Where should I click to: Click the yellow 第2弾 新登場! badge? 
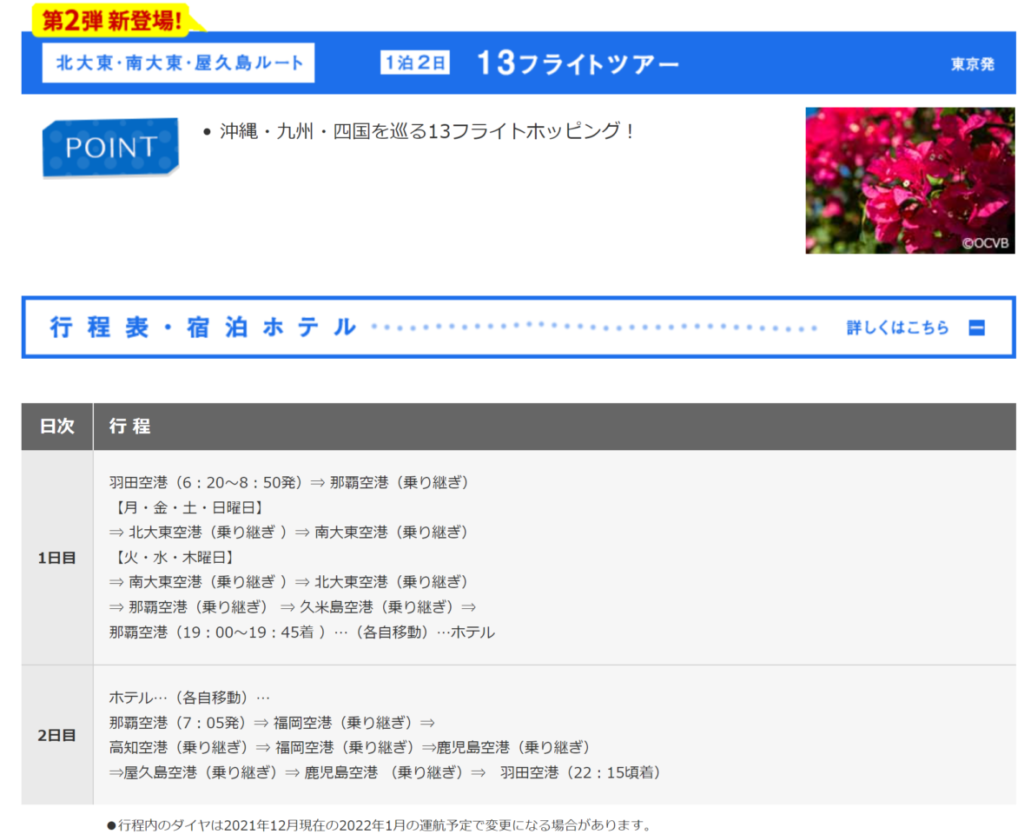[112, 19]
